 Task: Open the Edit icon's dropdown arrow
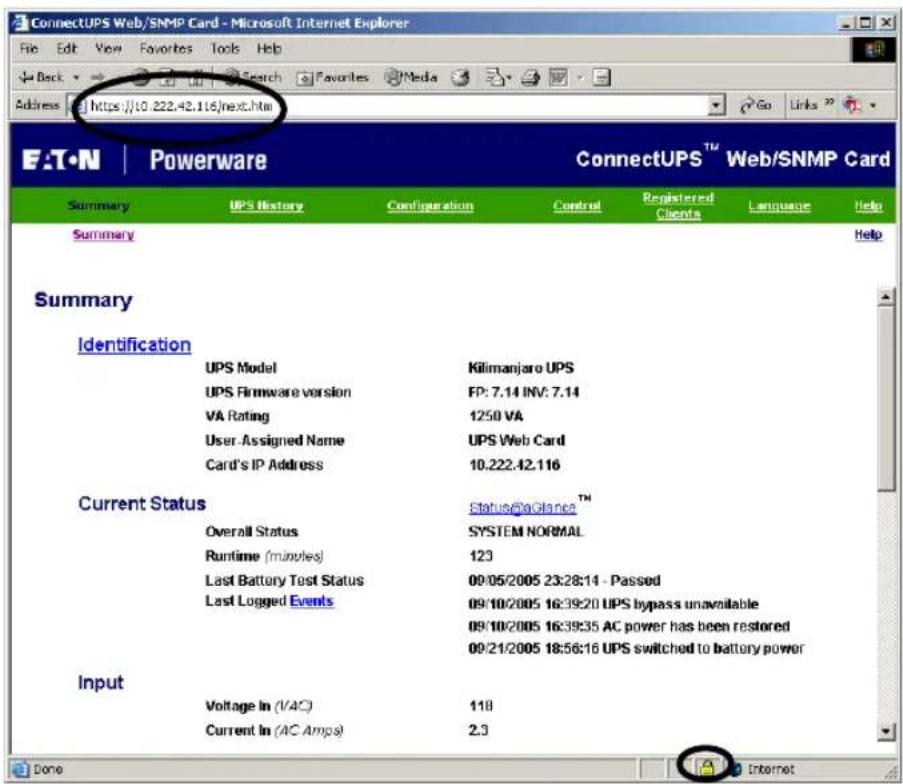(580, 77)
